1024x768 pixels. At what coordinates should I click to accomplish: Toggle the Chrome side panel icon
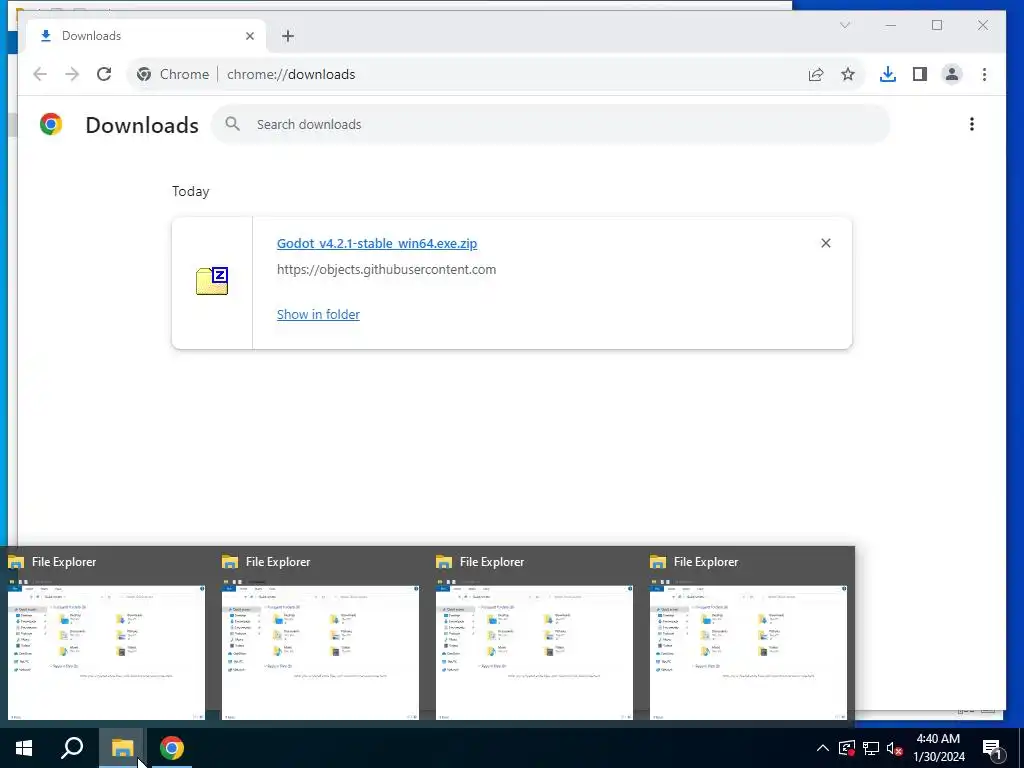click(920, 74)
